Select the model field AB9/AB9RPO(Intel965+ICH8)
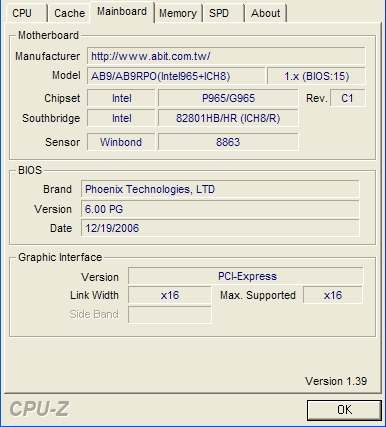 pos(176,76)
